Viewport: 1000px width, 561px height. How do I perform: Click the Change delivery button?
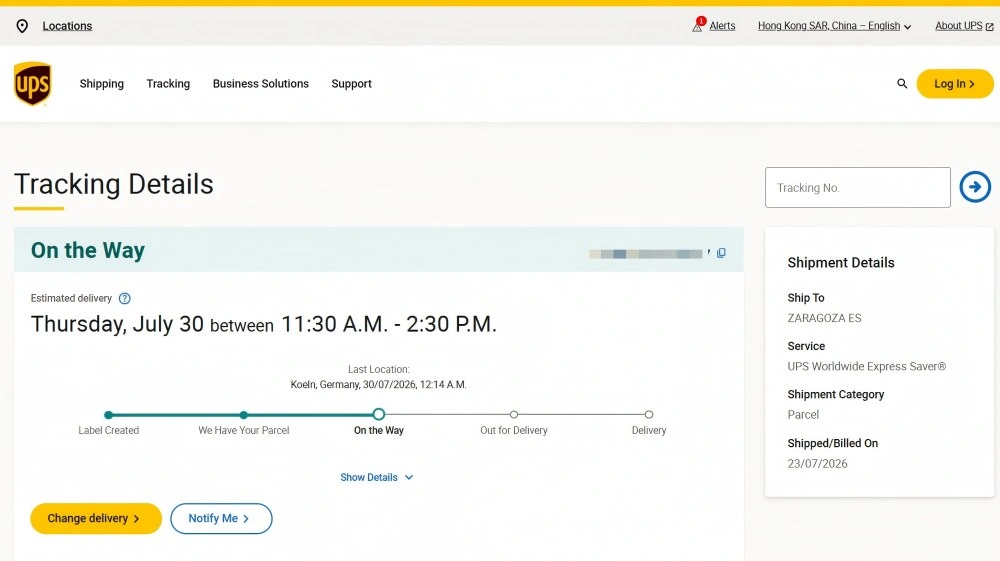pyautogui.click(x=96, y=518)
